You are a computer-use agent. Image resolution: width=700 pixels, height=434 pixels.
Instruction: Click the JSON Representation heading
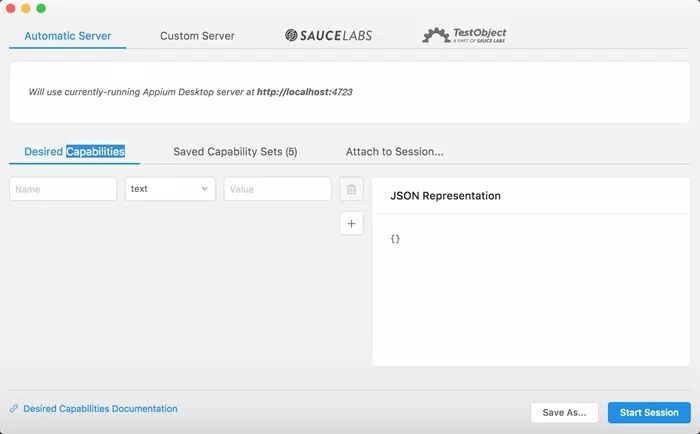446,196
